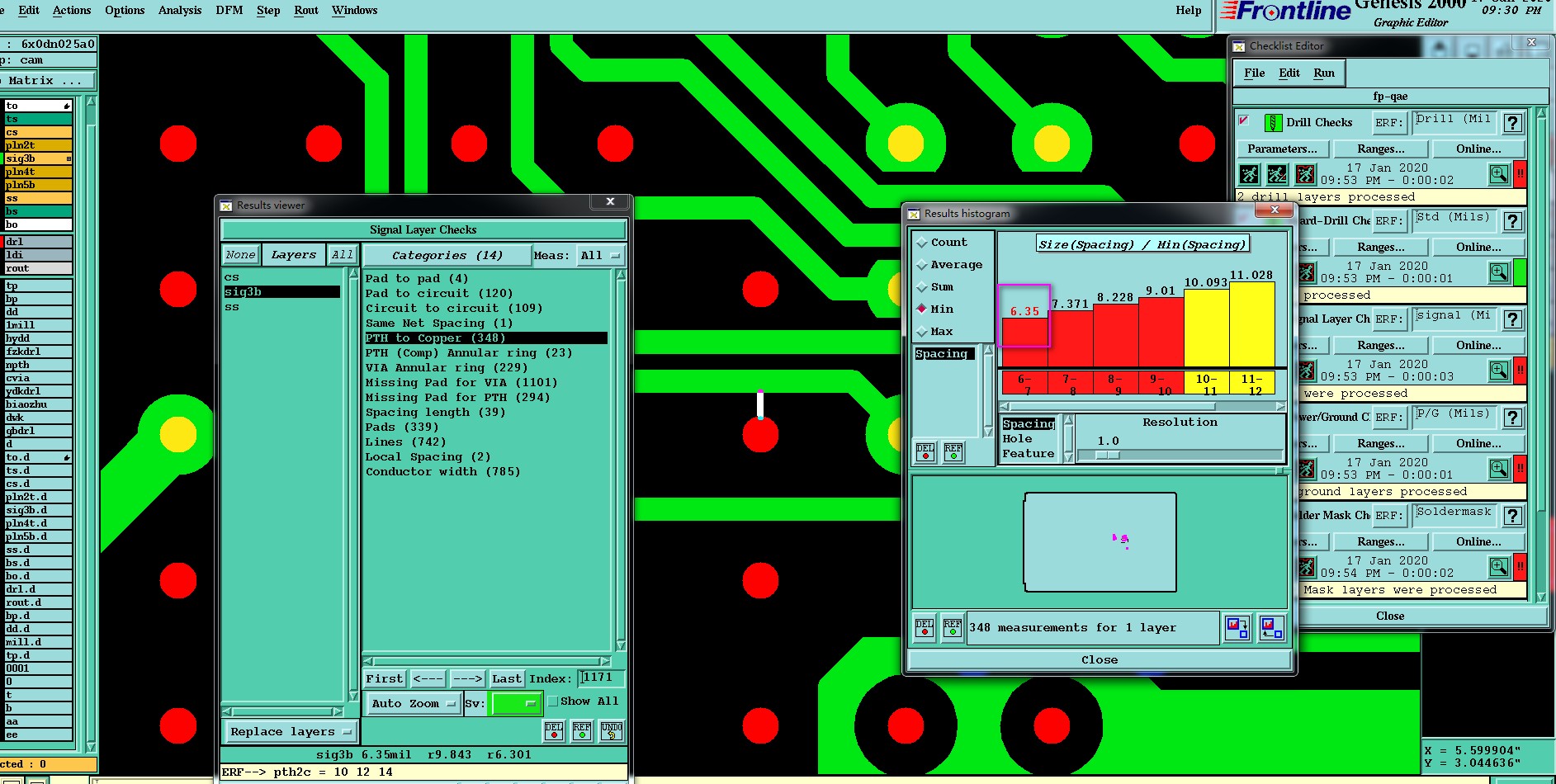Open Signal Layer Checks results magnifier

1499,371
